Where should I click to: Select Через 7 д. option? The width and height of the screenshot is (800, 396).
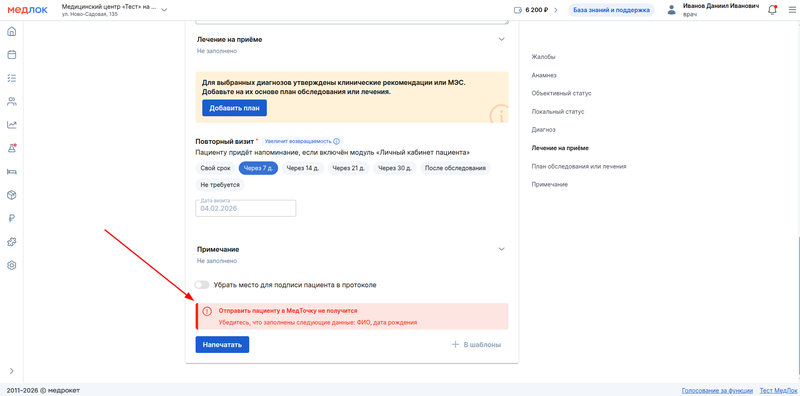pyautogui.click(x=258, y=168)
